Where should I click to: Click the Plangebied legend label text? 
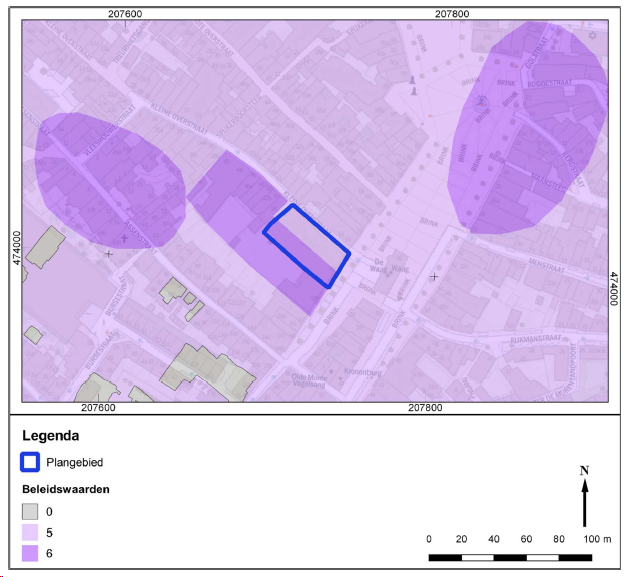coord(76,462)
